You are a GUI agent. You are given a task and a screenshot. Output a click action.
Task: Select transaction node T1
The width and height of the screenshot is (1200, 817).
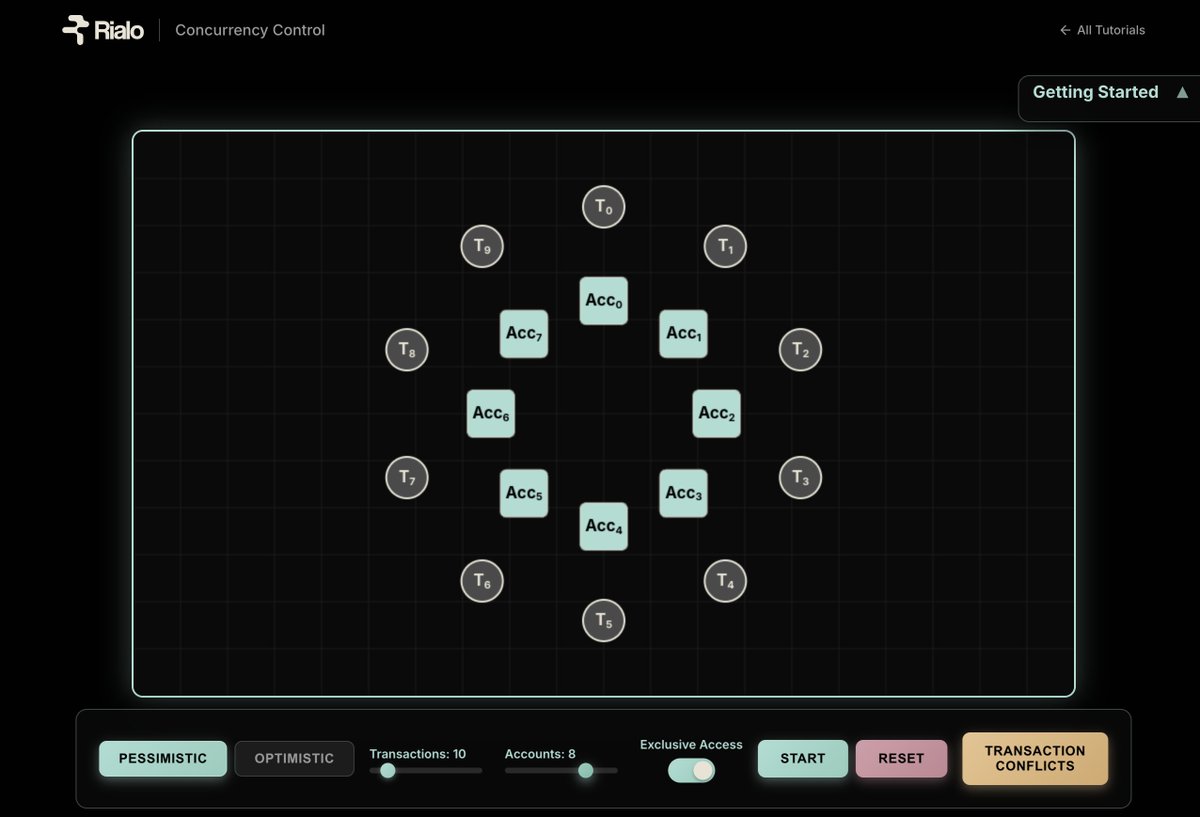pyautogui.click(x=726, y=246)
